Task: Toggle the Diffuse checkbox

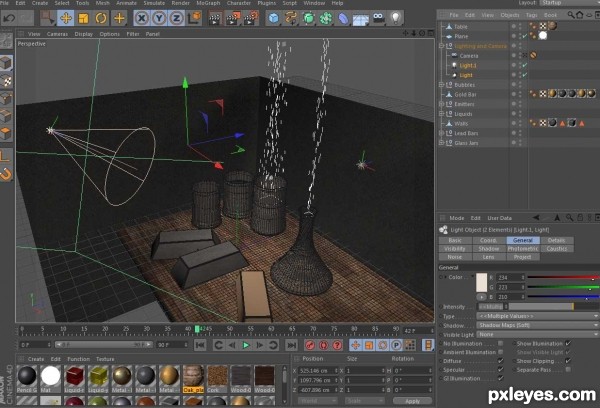Action: [500, 361]
